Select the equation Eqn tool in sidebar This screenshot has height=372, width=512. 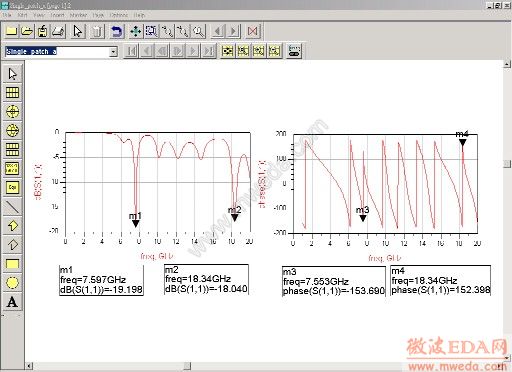(12, 187)
